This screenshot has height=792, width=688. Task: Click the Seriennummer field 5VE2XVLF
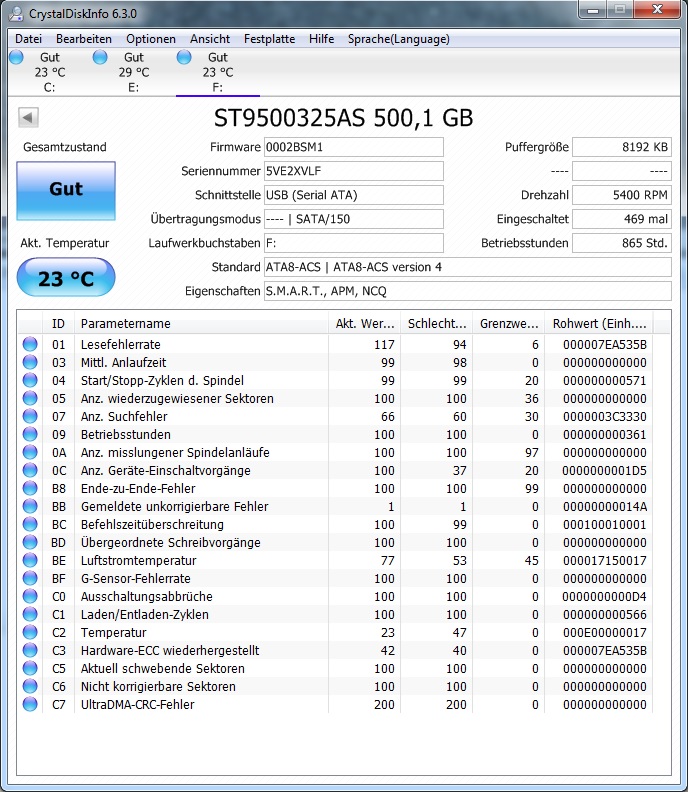click(354, 171)
